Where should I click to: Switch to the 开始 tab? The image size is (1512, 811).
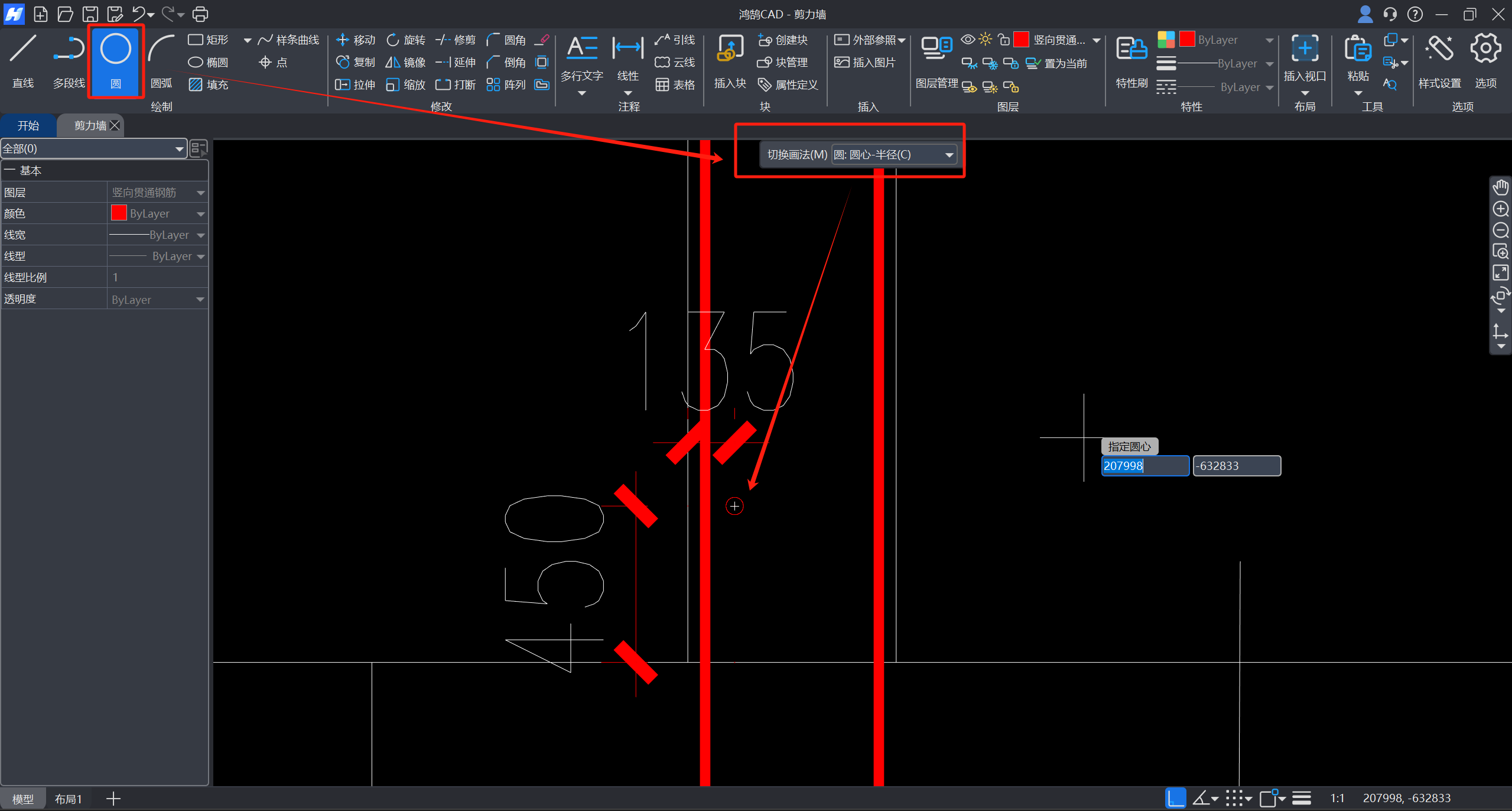28,126
